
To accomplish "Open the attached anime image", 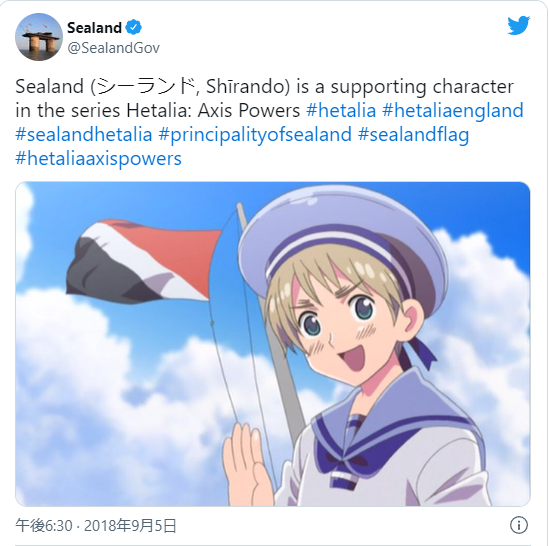I will coord(273,344).
